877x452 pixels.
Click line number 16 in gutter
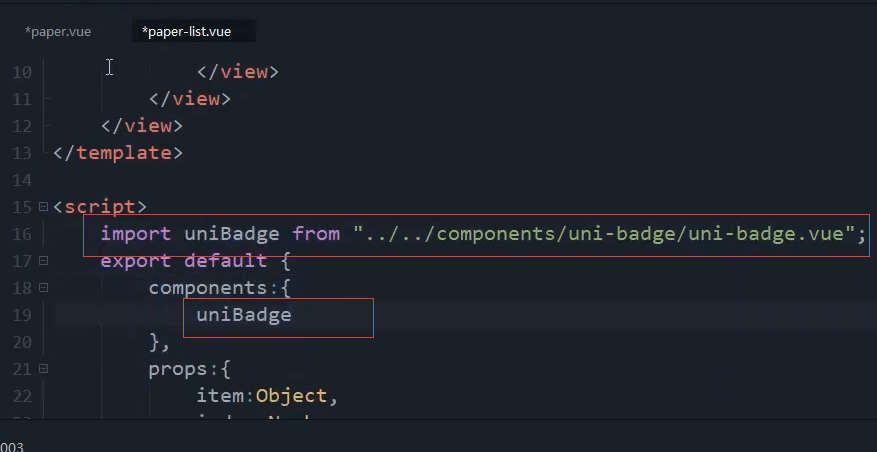click(21, 234)
